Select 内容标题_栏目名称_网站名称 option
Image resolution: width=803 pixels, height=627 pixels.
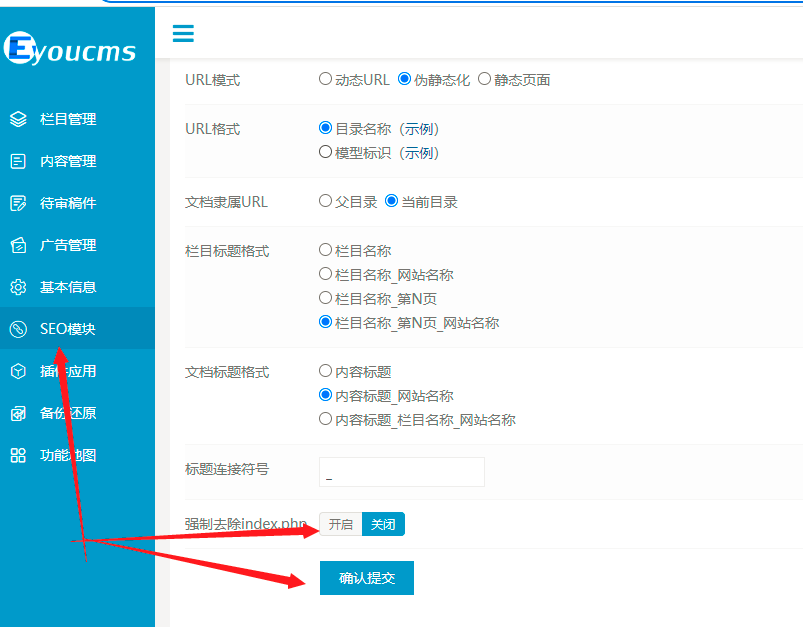point(325,420)
